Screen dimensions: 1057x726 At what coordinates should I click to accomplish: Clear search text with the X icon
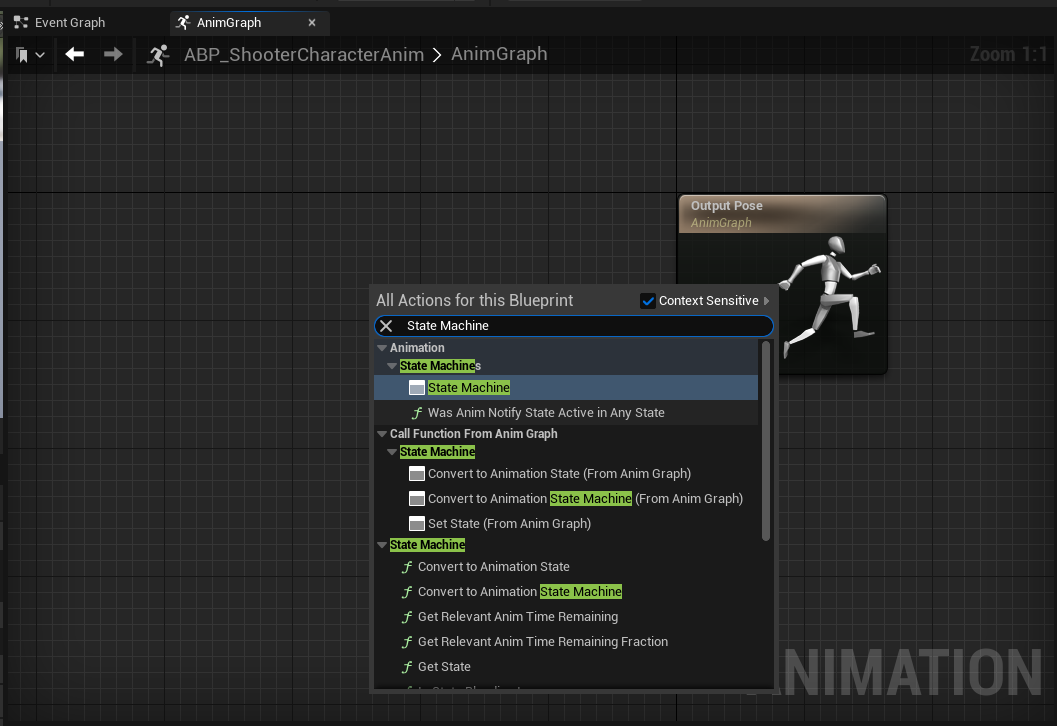tap(386, 326)
